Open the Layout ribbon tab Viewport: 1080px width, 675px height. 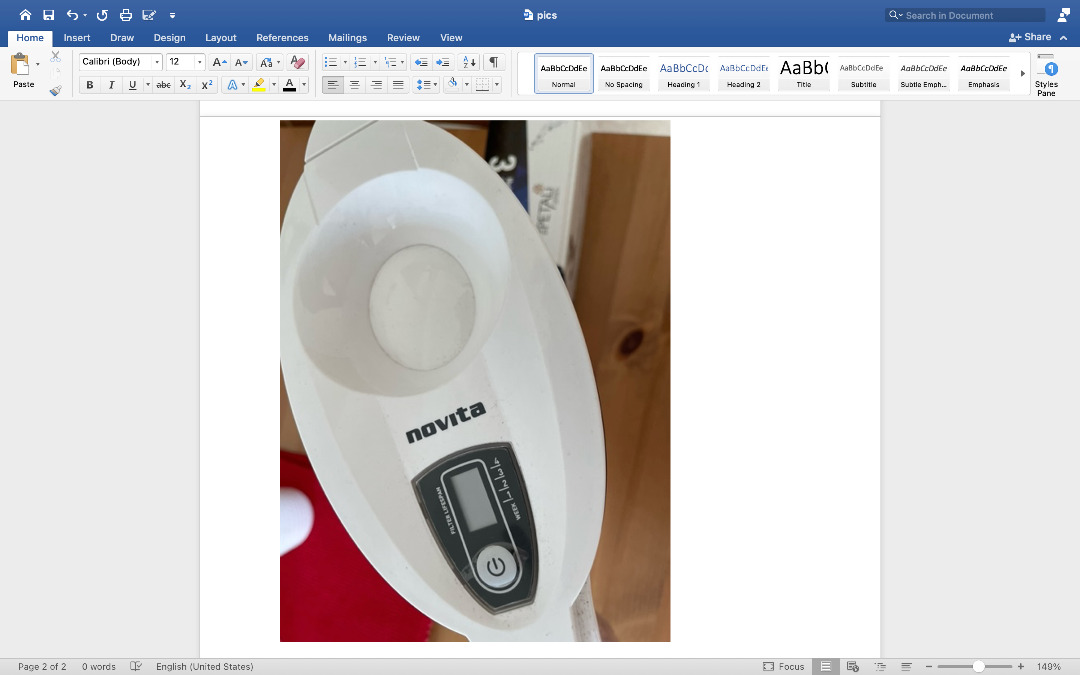(x=220, y=38)
